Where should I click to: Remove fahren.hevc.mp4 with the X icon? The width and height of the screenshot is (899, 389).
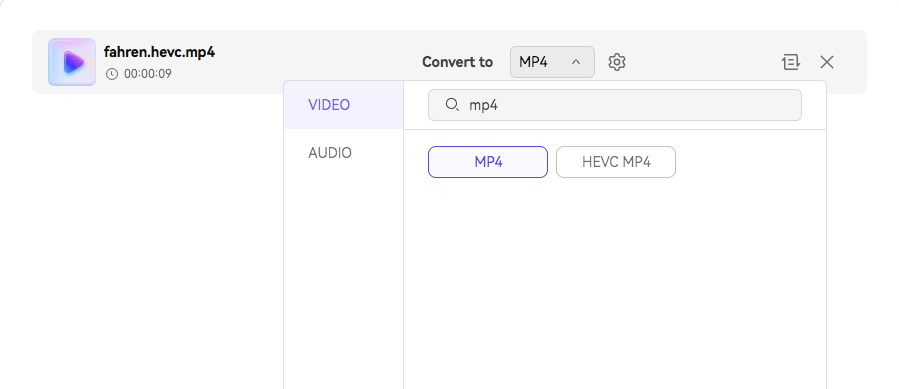click(827, 62)
